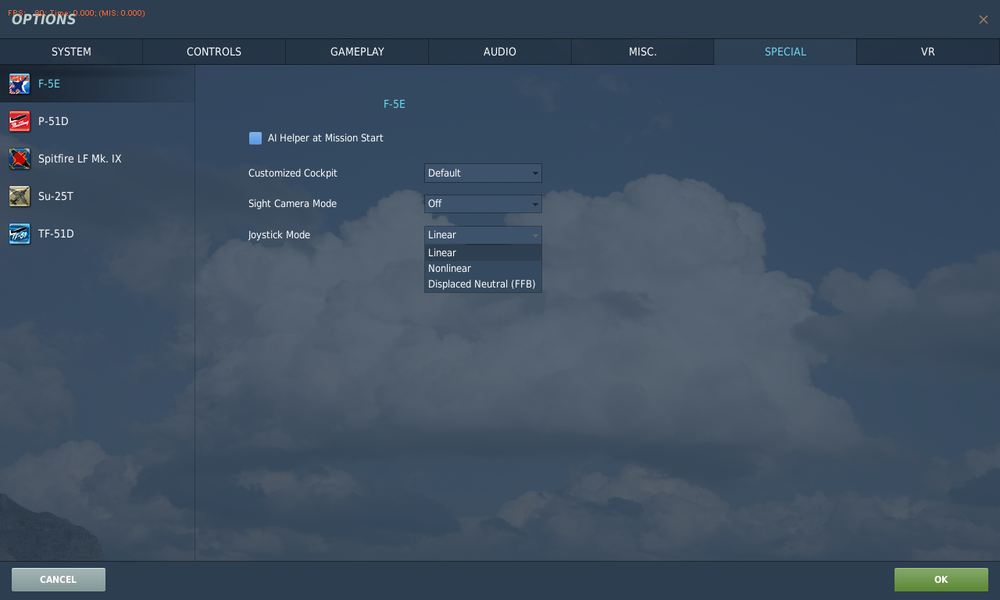
Task: Select the F-5E aircraft icon
Action: [19, 83]
